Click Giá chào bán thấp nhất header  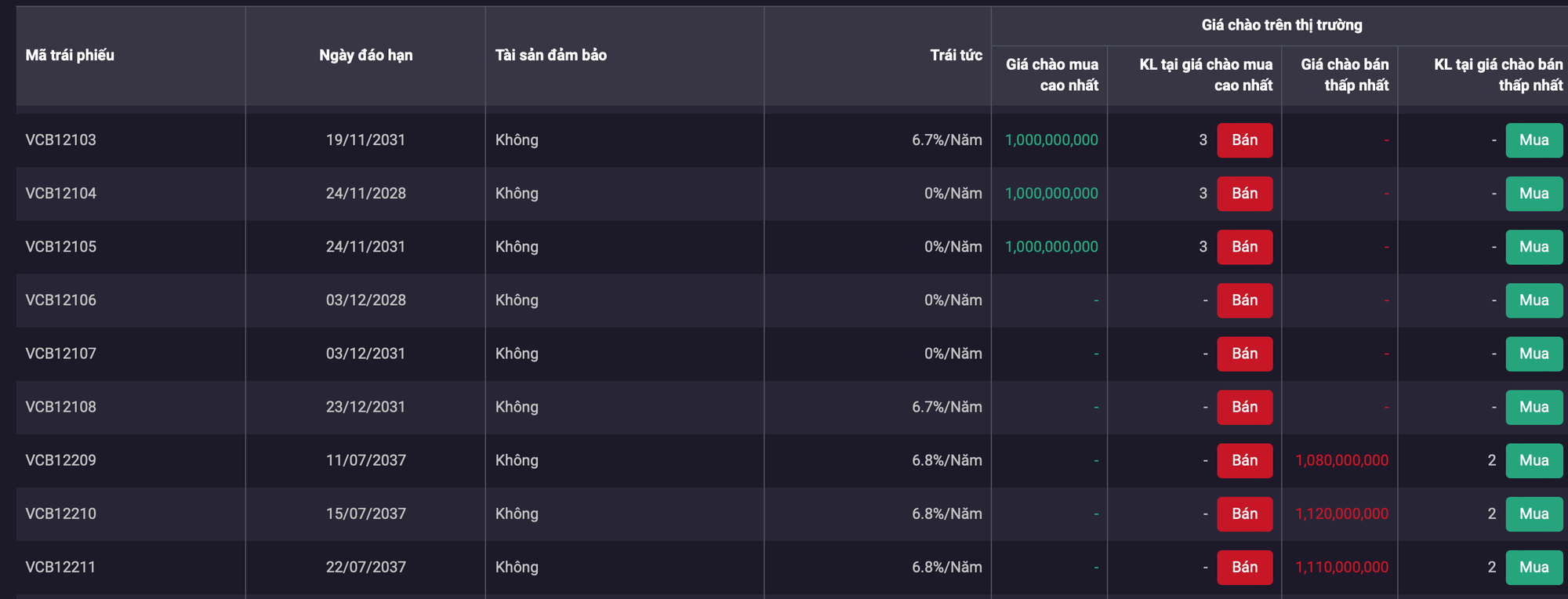click(1345, 74)
